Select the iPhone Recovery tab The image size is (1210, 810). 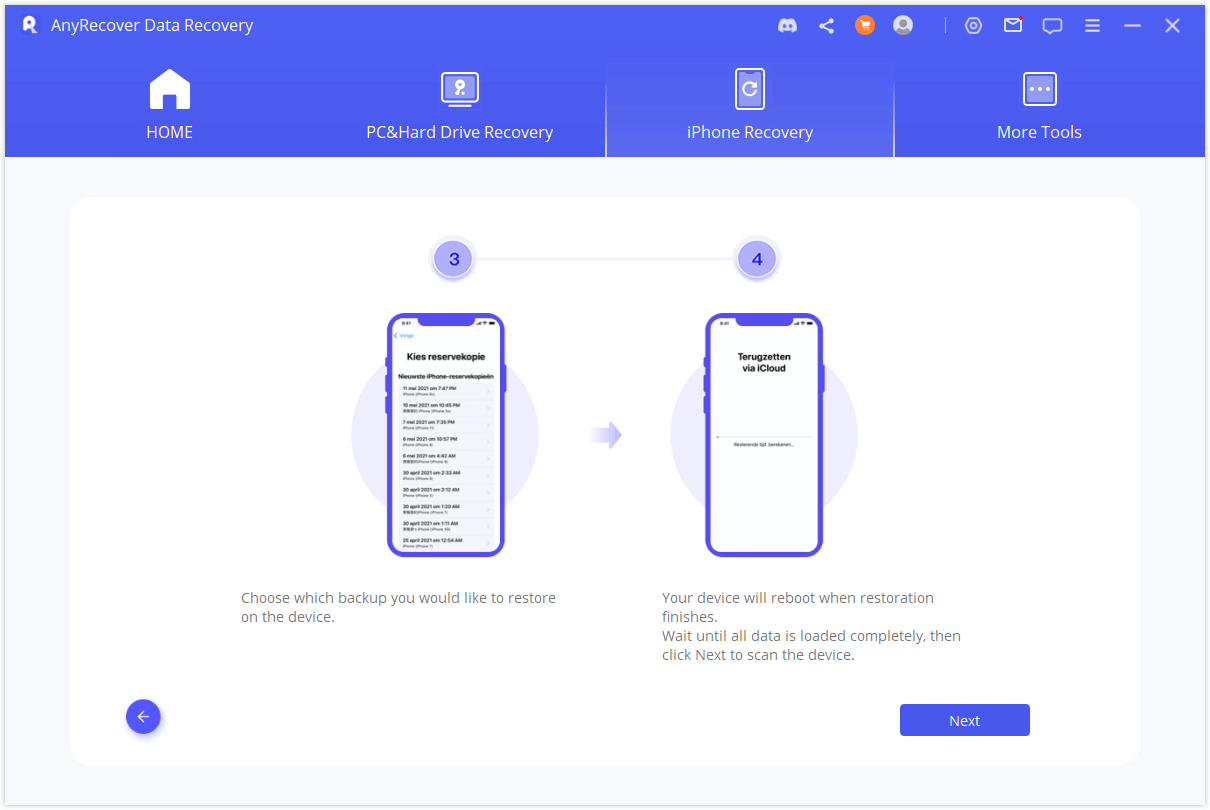point(749,107)
